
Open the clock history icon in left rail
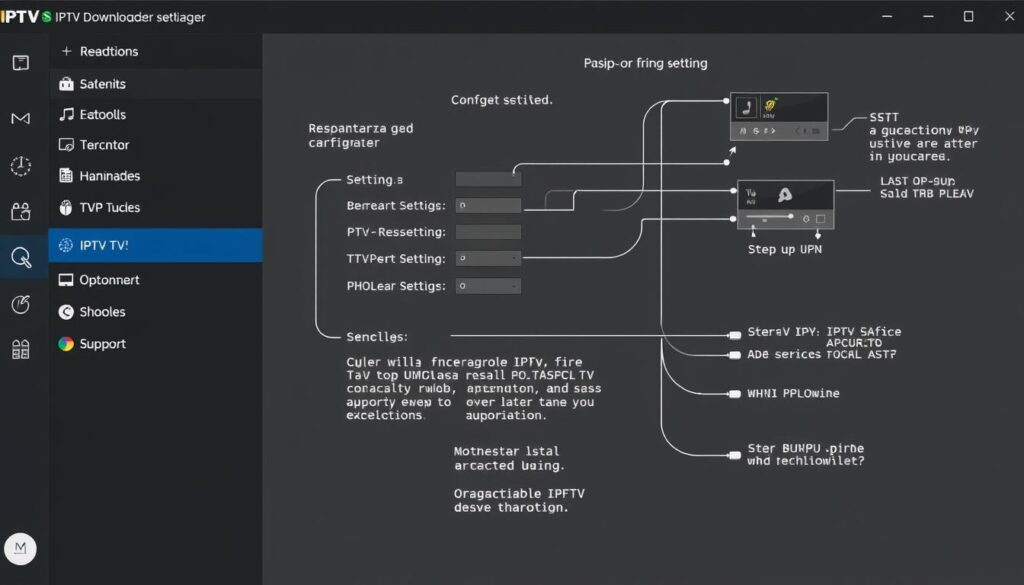20,166
